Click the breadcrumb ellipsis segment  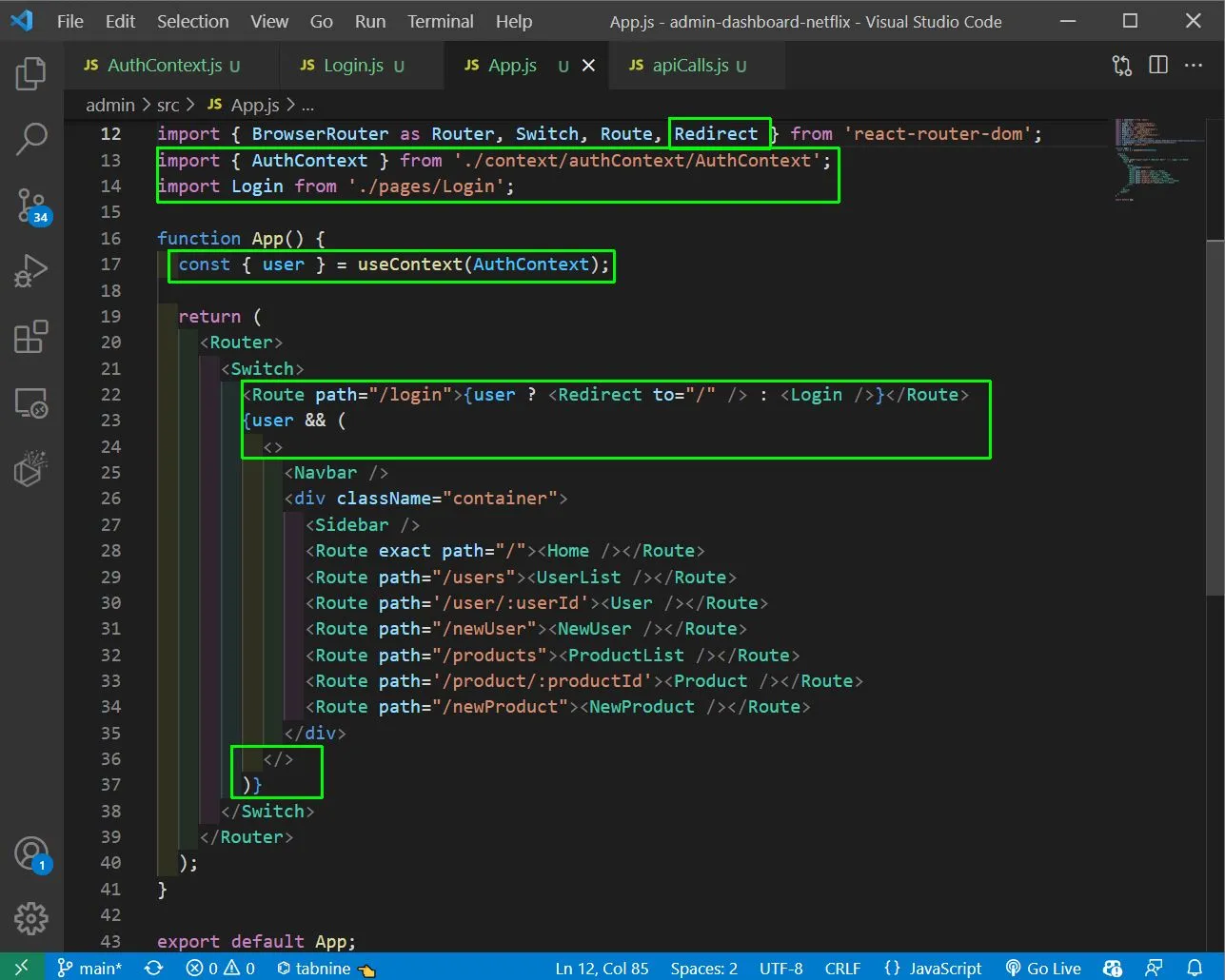307,105
